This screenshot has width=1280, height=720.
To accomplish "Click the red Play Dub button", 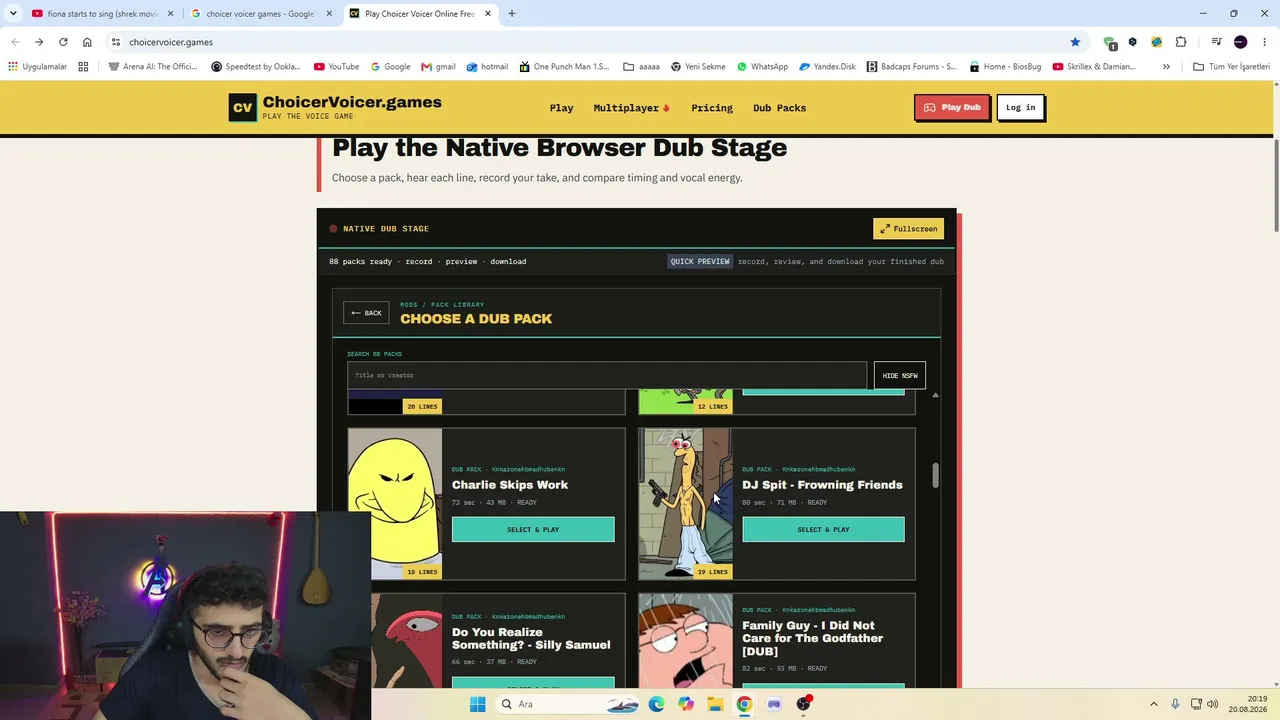I will point(952,107).
